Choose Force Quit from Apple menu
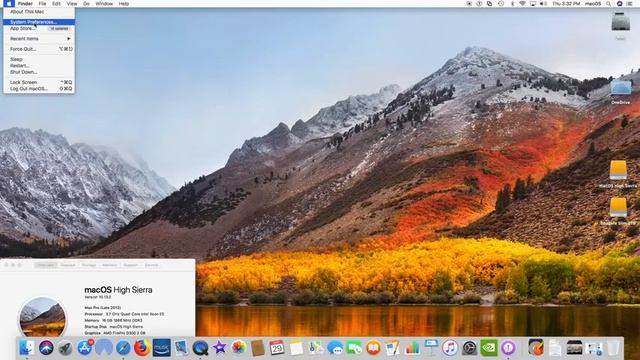The height and width of the screenshot is (360, 640). point(39,49)
